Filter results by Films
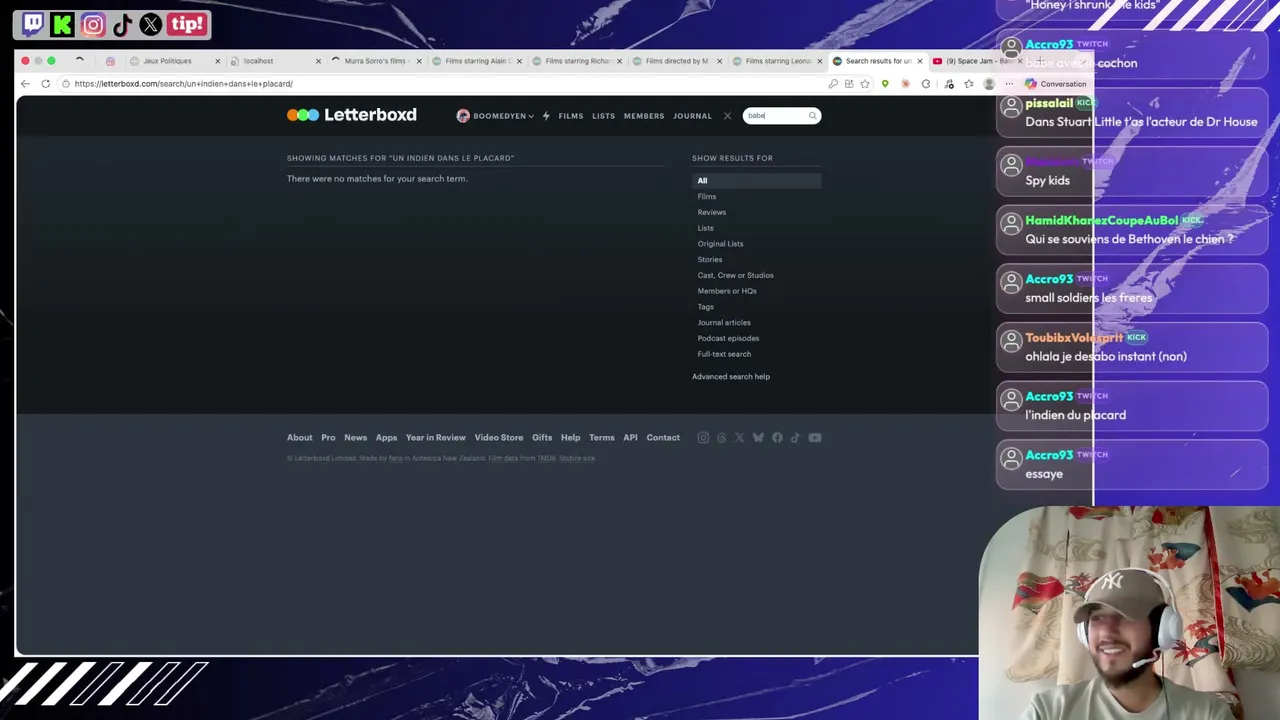1280x720 pixels. click(x=707, y=197)
